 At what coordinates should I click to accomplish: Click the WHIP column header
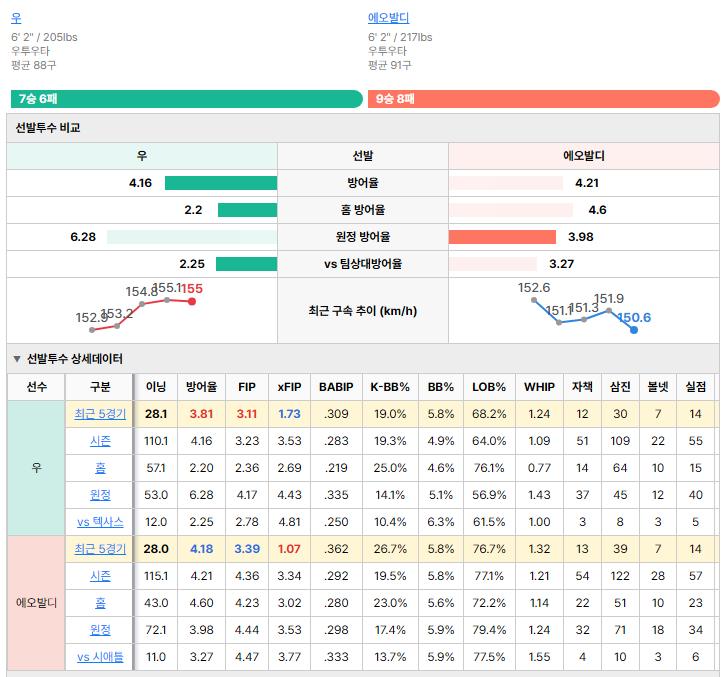[539, 387]
